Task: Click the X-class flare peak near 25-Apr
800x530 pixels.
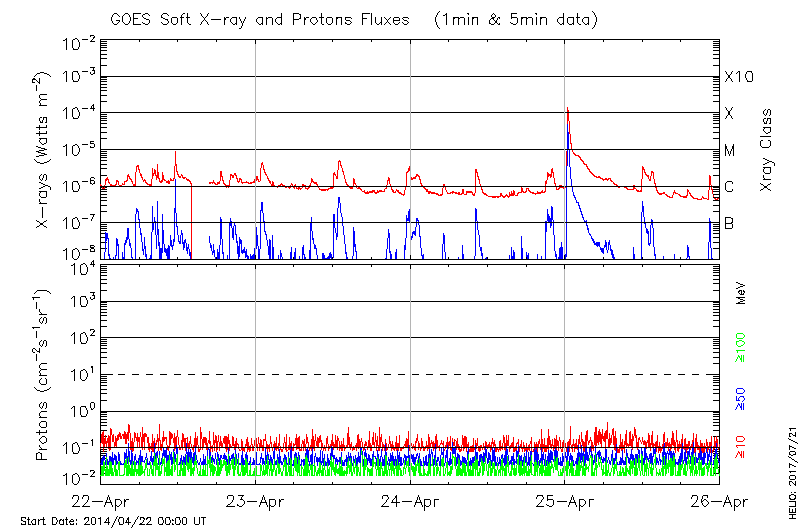Action: coord(567,109)
